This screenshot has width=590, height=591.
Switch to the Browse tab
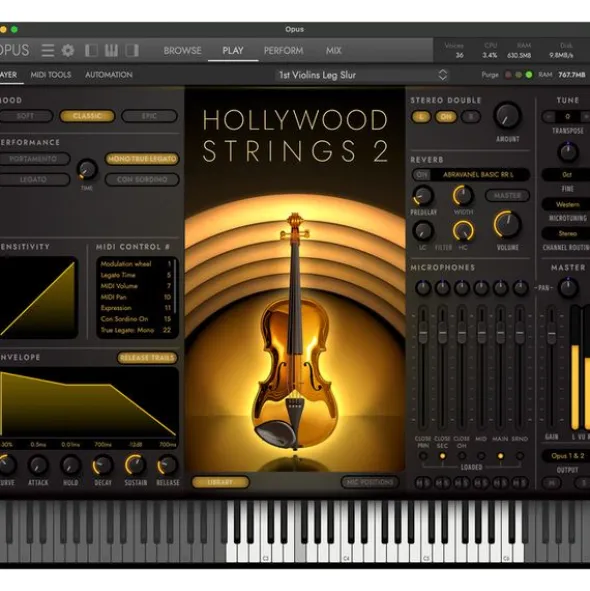point(182,51)
